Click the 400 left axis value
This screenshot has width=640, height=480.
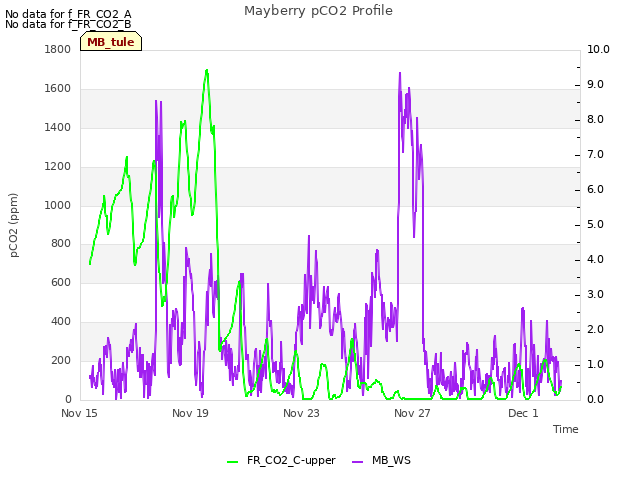click(61, 322)
